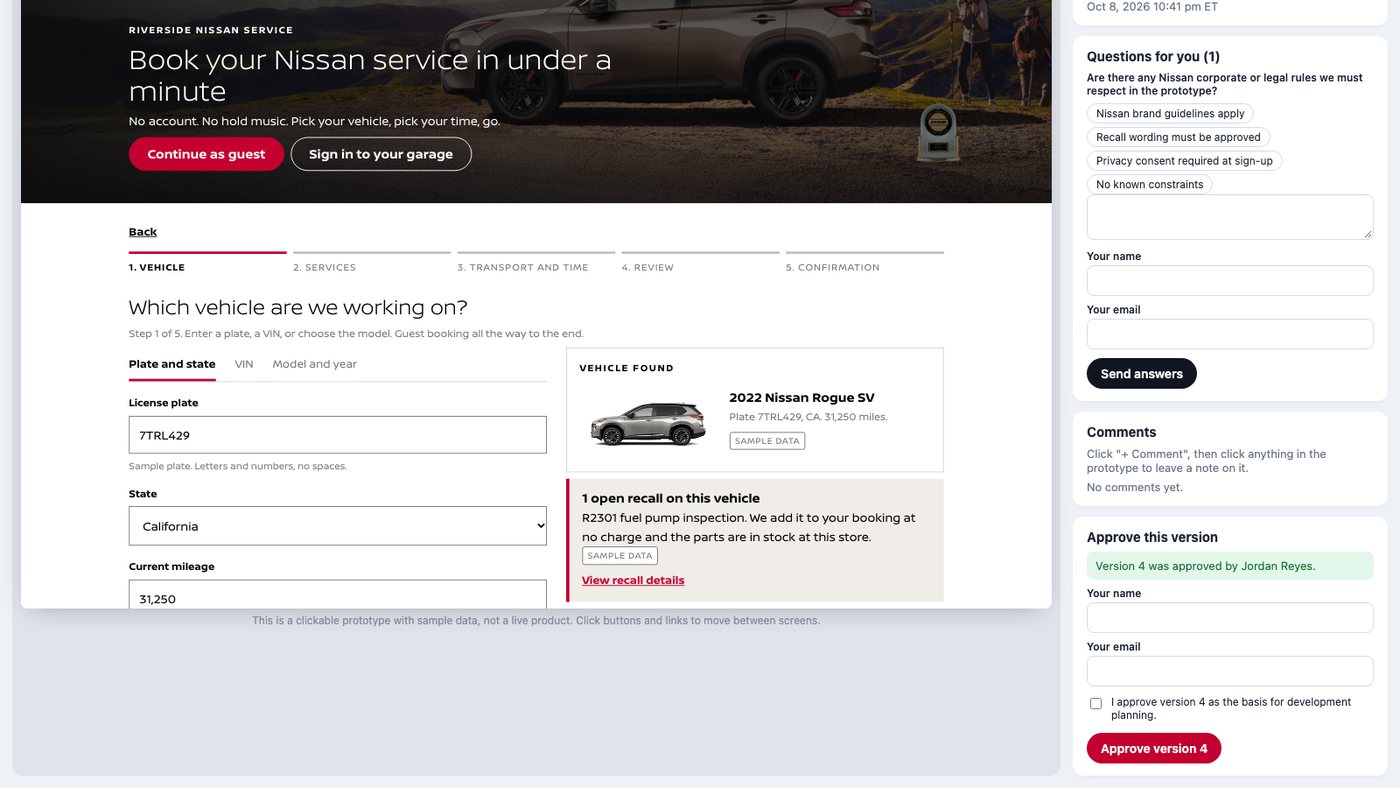Click the 2022 Nissan Rogue SV title
1400x788 pixels.
coord(802,398)
